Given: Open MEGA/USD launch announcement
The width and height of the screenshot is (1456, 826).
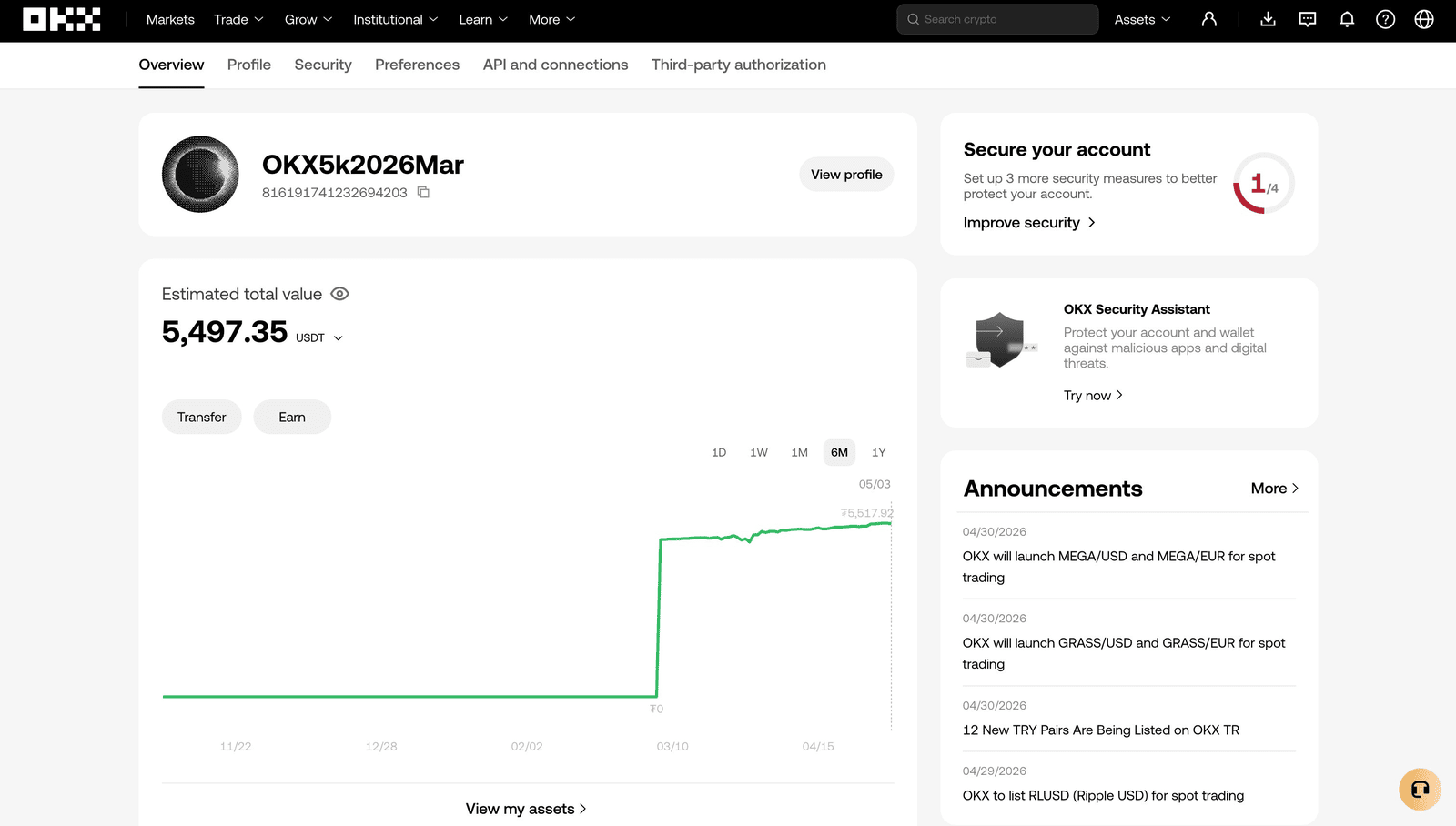Looking at the screenshot, I should tap(1119, 567).
